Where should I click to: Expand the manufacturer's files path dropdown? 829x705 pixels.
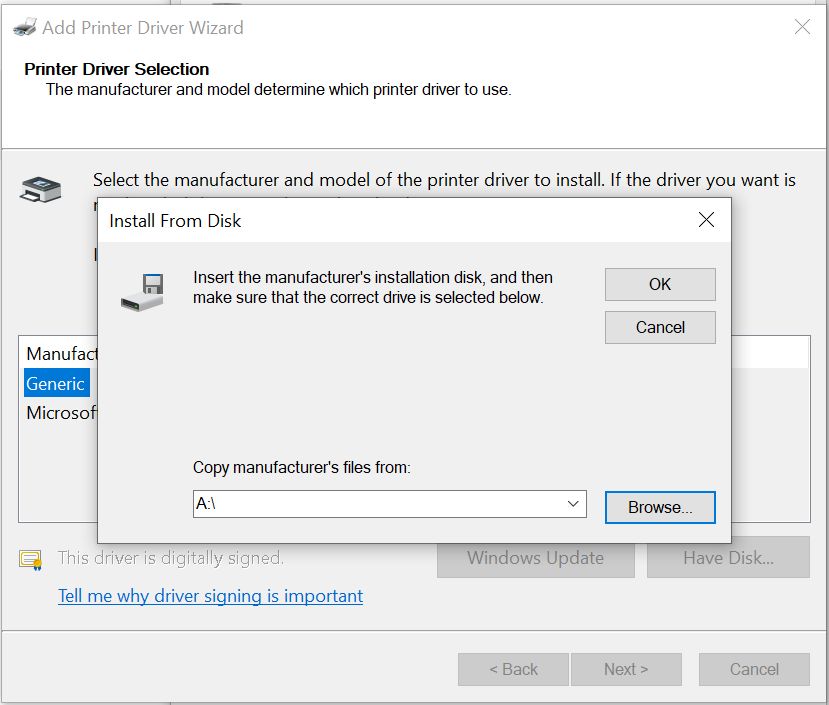[573, 504]
